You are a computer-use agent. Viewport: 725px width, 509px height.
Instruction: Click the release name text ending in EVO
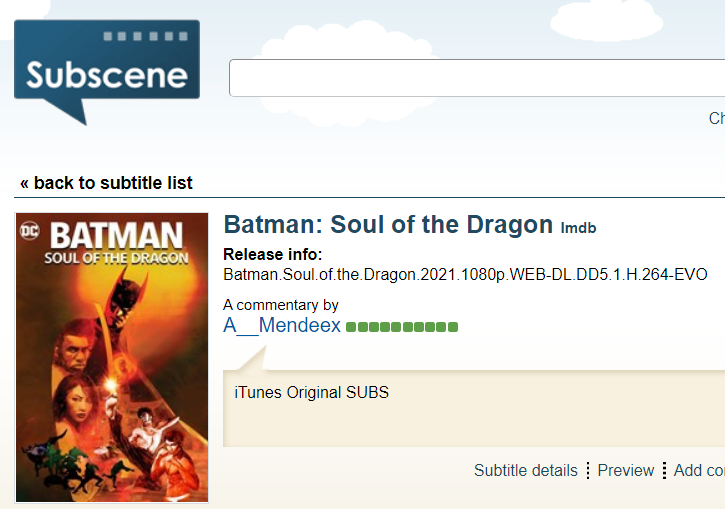point(465,274)
